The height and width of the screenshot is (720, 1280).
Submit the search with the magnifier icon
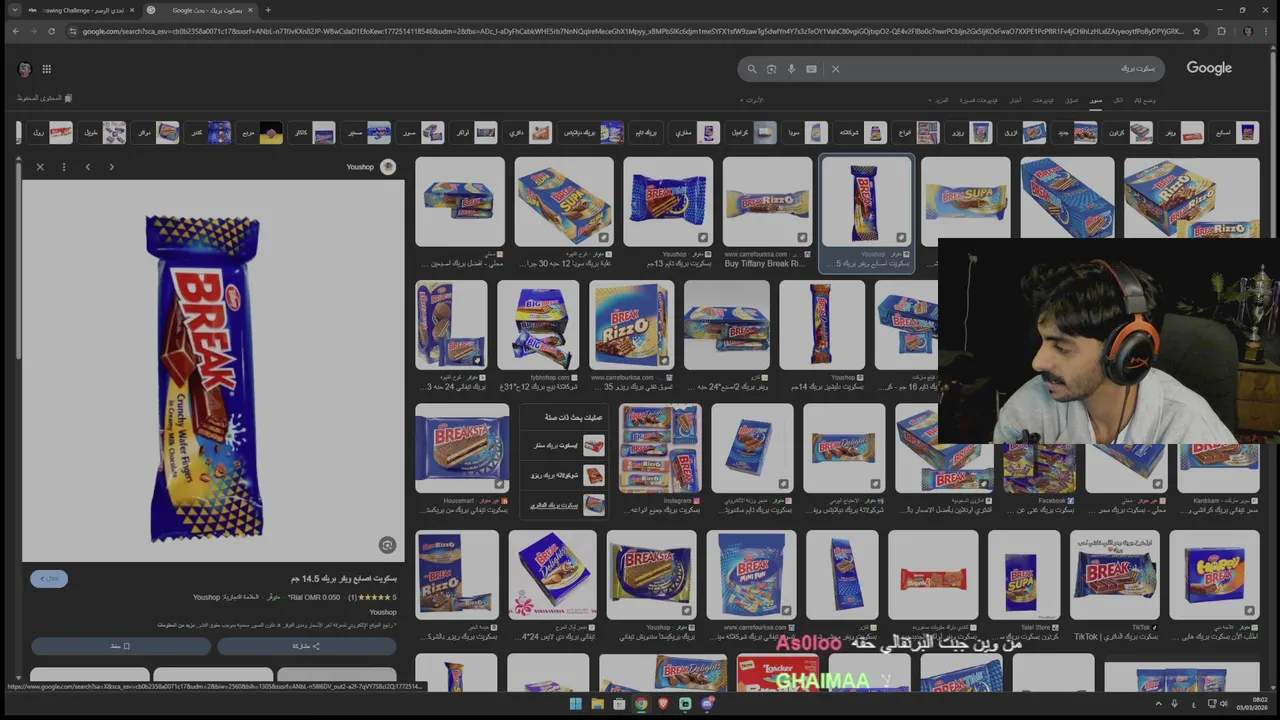click(752, 69)
